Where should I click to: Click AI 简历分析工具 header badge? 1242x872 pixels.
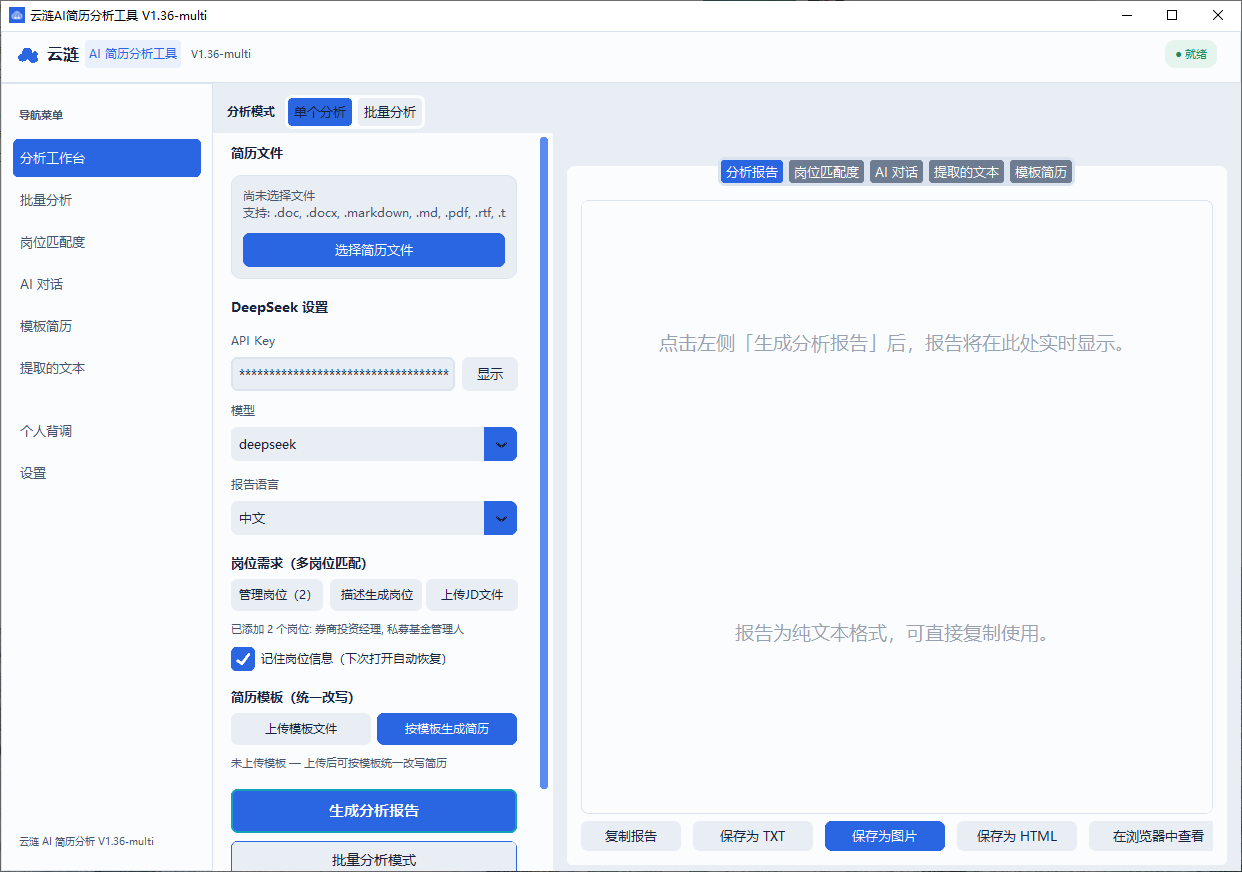tap(133, 54)
